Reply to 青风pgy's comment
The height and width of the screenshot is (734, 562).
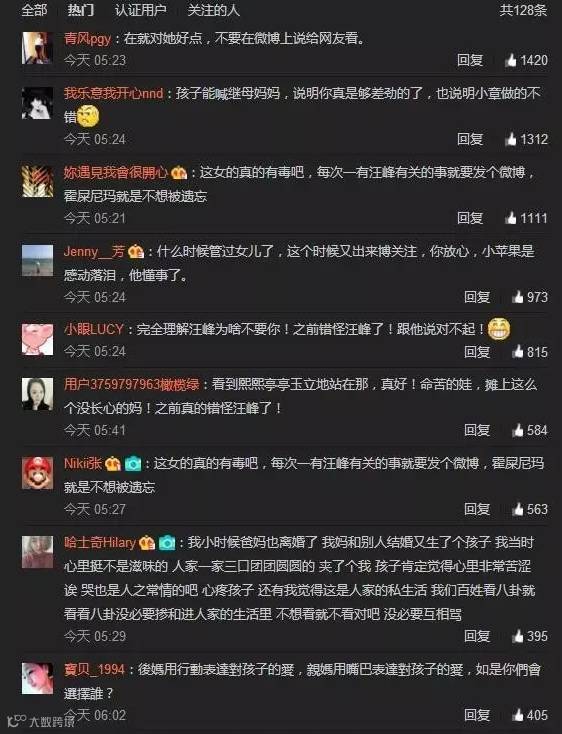point(470,60)
